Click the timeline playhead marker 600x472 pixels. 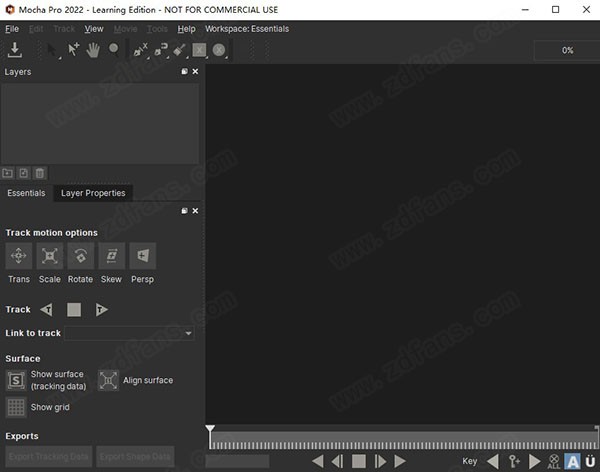coord(210,430)
